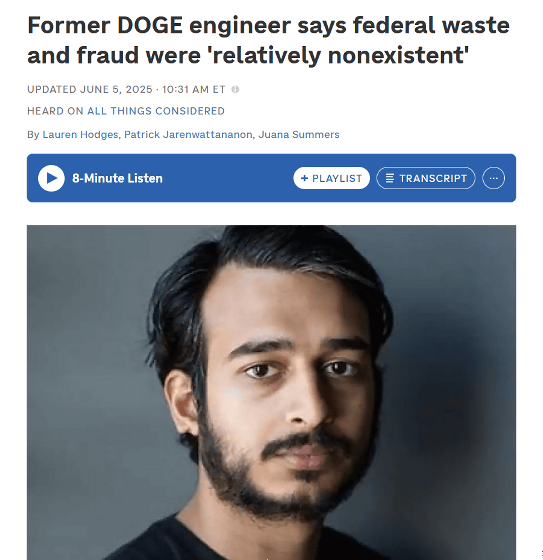Open the Transcript via its text label
Image resolution: width=543 pixels, height=560 pixels.
click(433, 178)
